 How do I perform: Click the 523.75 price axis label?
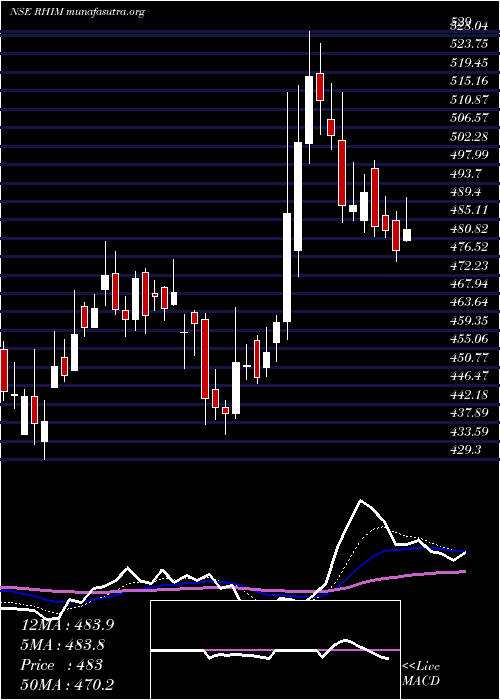point(468,43)
